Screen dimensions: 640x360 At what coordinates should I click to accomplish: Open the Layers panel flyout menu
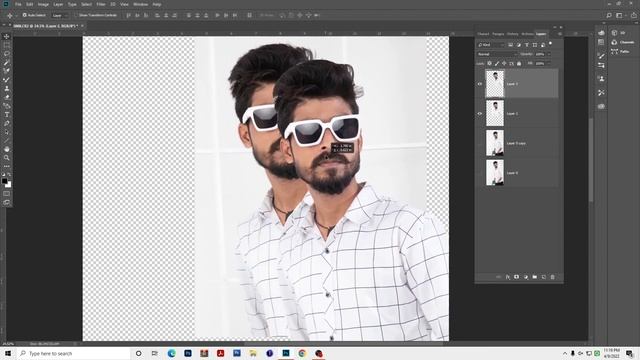coord(560,34)
